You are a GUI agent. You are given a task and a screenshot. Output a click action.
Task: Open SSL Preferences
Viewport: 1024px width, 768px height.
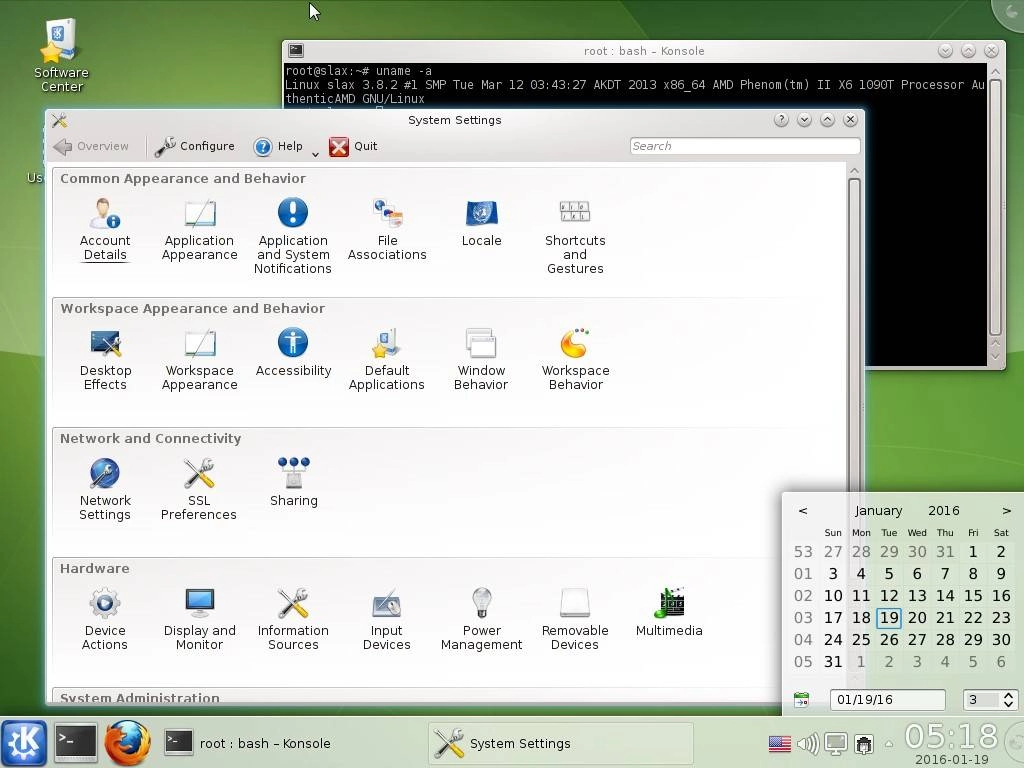click(x=199, y=489)
